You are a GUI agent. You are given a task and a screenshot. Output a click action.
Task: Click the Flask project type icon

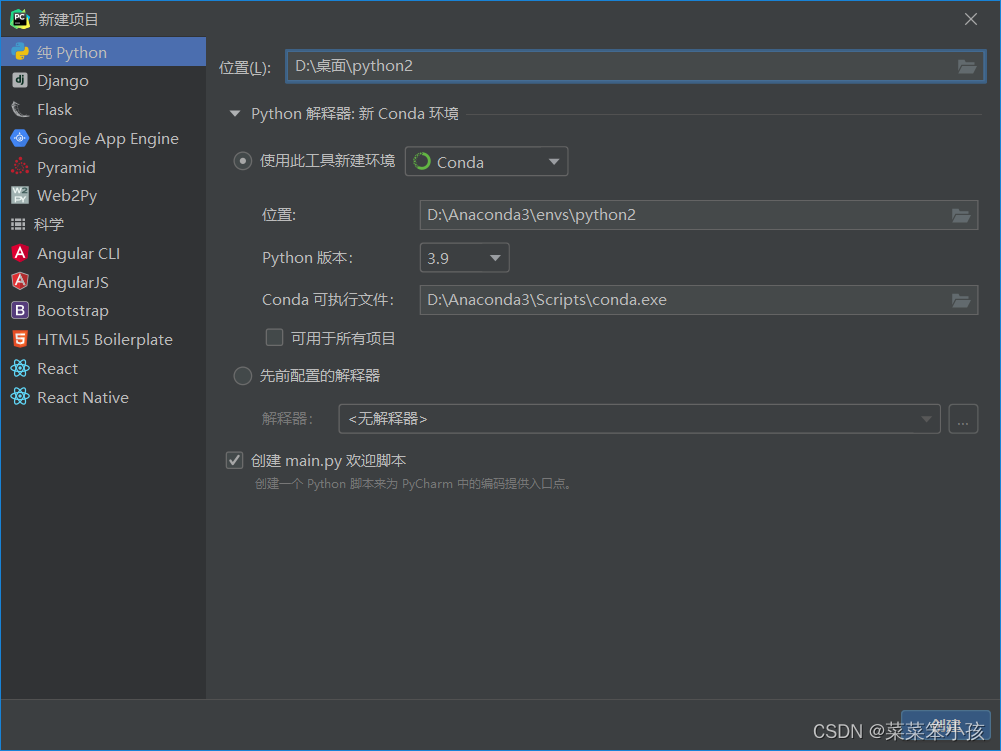coord(20,109)
